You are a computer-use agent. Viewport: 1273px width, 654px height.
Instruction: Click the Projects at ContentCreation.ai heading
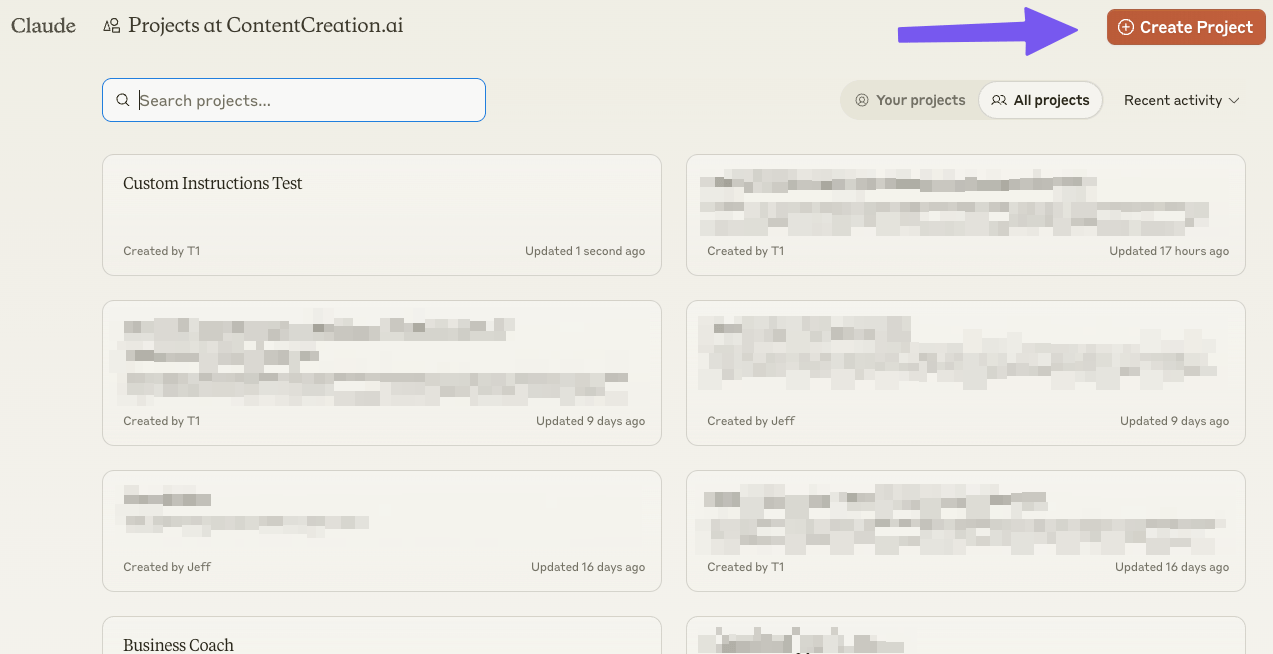265,26
